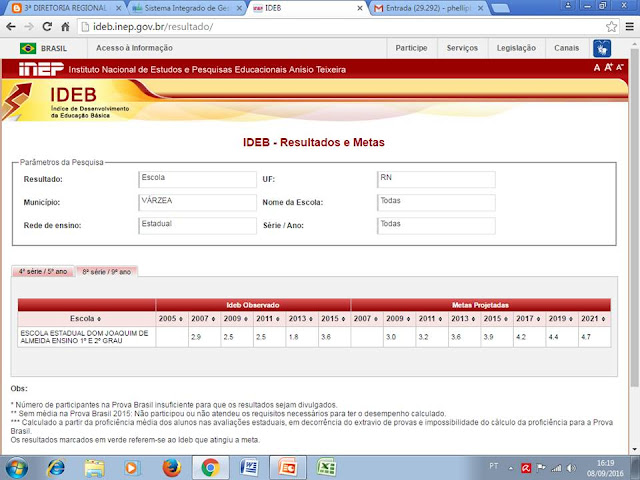Switch to Sistema Integrado de Gestão tab

(187, 8)
